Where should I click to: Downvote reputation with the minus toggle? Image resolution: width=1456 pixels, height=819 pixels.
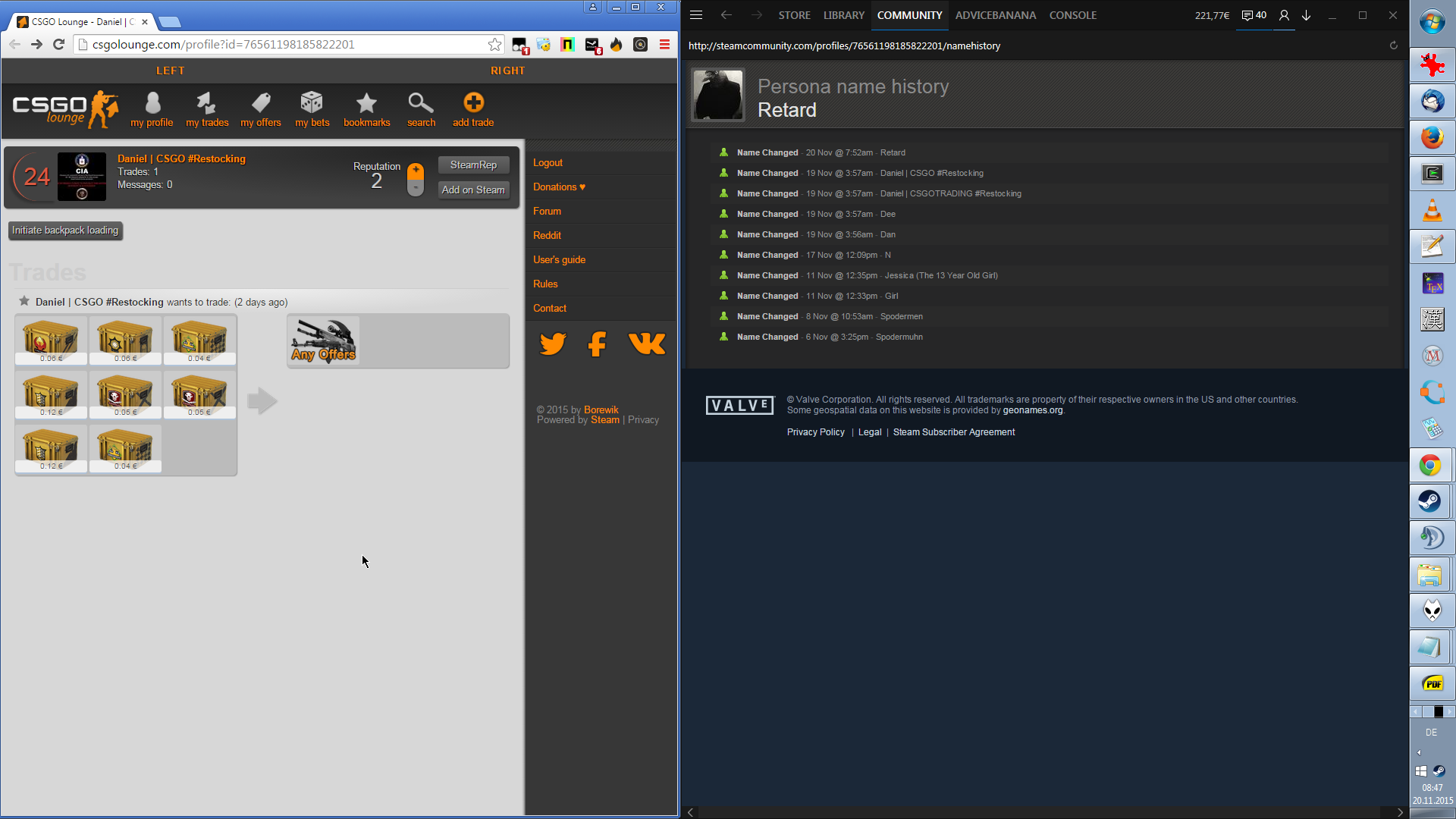pyautogui.click(x=416, y=187)
